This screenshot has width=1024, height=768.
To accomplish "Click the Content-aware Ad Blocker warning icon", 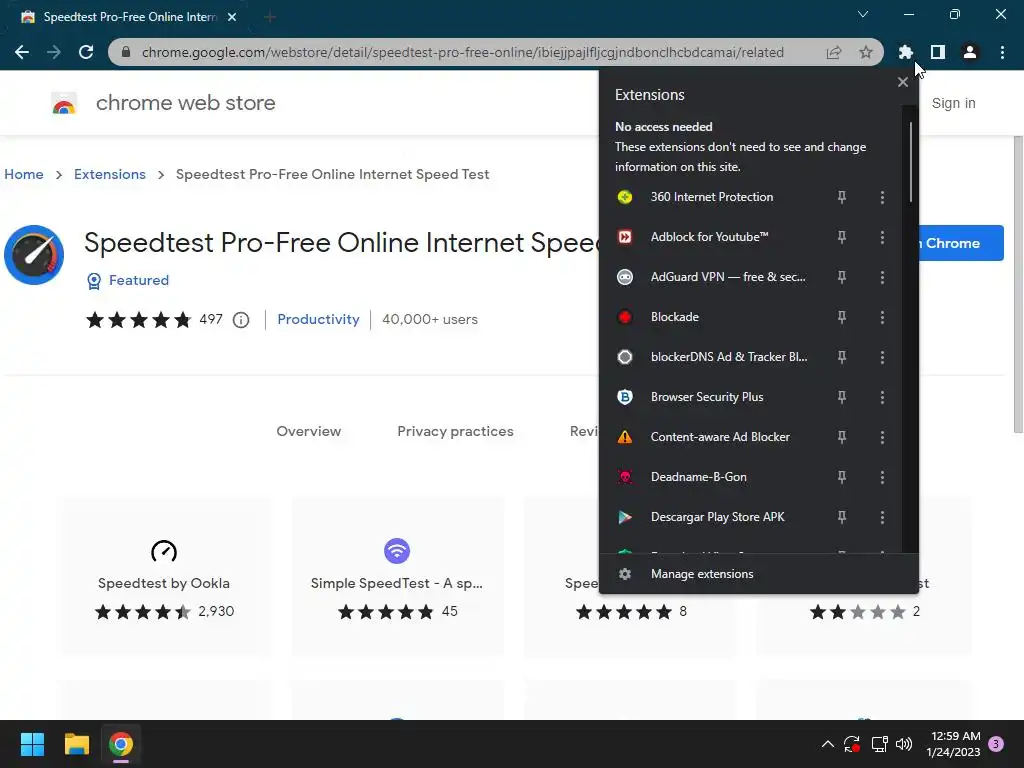I will pos(625,437).
